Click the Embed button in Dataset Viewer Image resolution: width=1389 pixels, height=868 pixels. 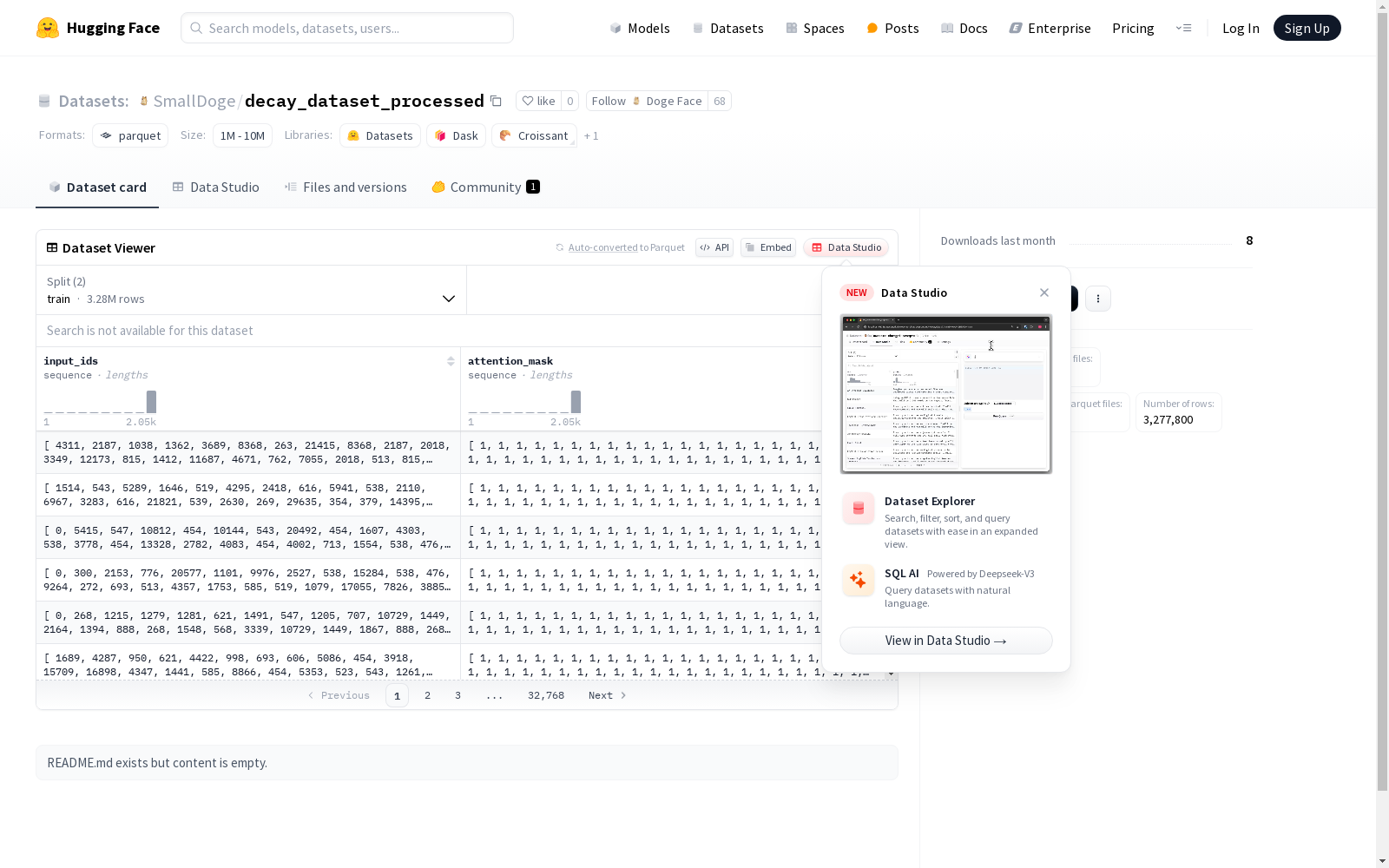tap(768, 247)
